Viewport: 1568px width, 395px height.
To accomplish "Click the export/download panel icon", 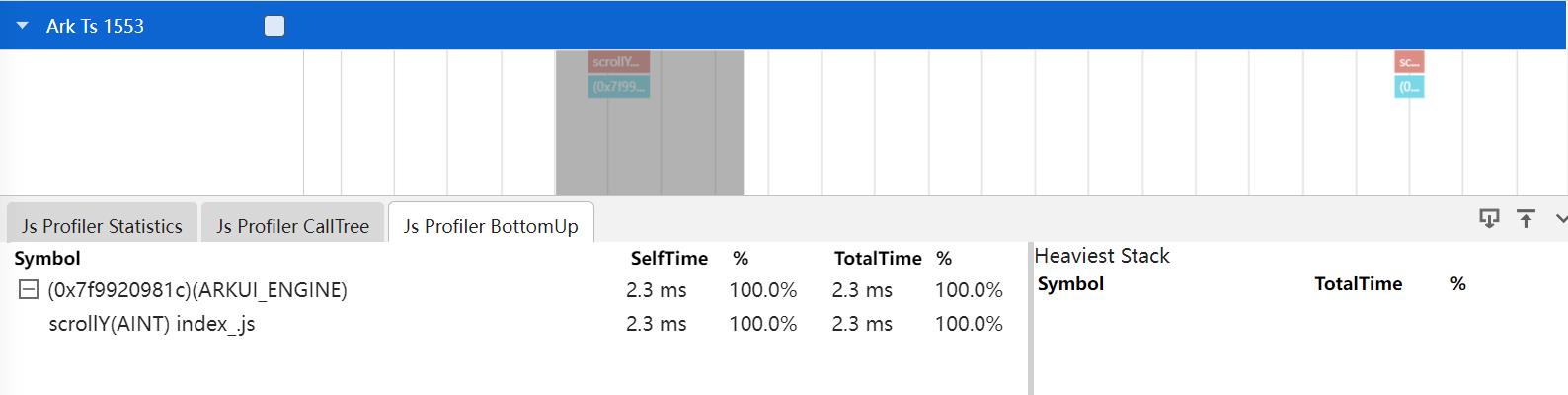I will tap(1489, 218).
